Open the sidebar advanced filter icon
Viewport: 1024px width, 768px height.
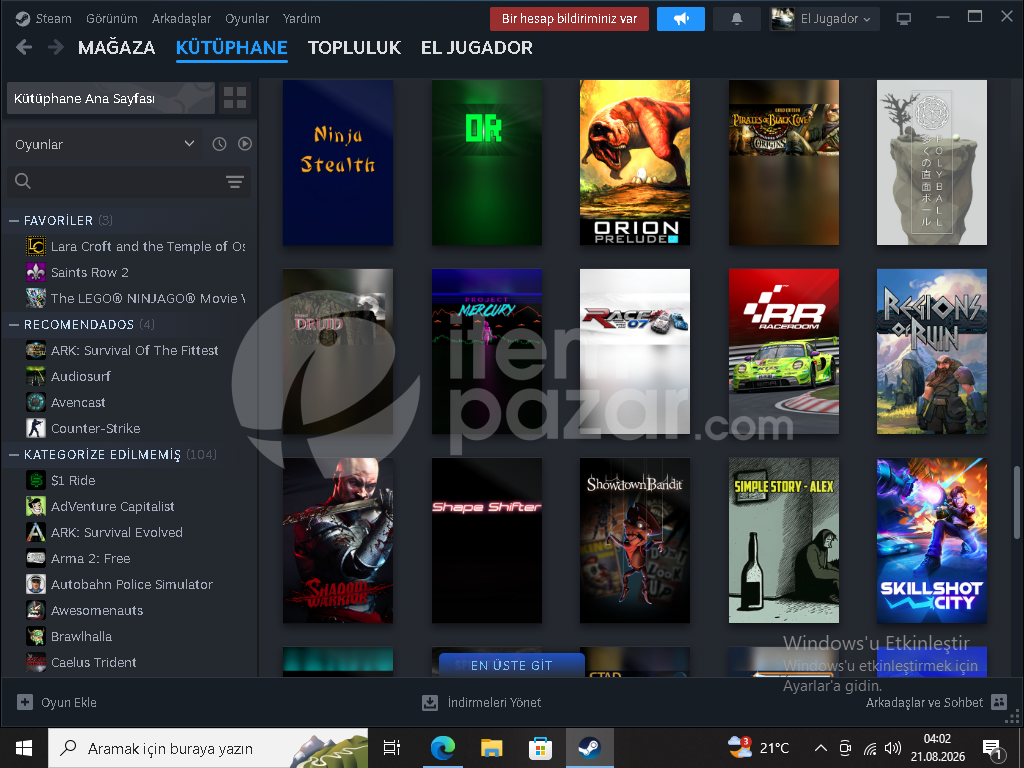234,182
